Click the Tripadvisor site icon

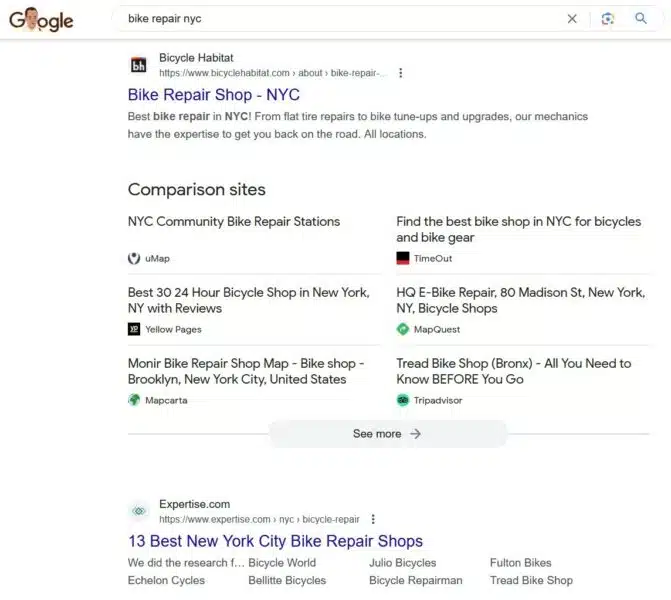click(403, 400)
